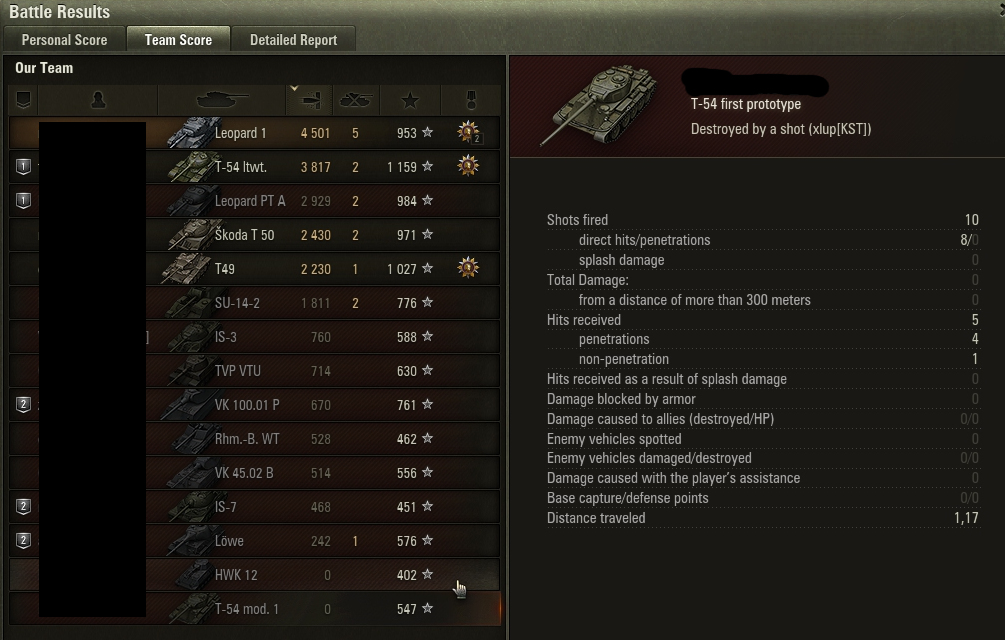The width and height of the screenshot is (1005, 640).
Task: Click VK 100.01 P platoon 2 badge
Action: click(x=24, y=405)
